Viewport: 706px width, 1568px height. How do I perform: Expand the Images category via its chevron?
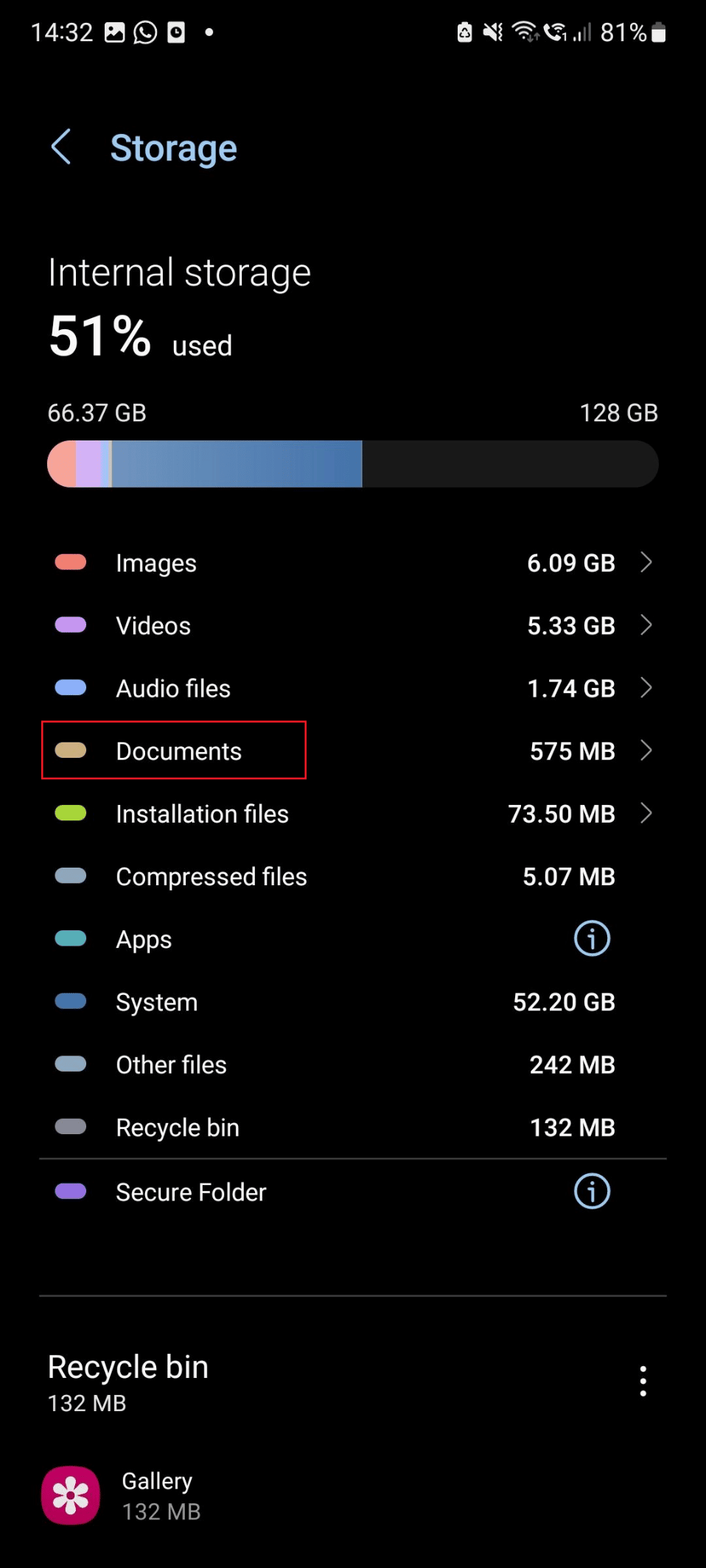647,562
